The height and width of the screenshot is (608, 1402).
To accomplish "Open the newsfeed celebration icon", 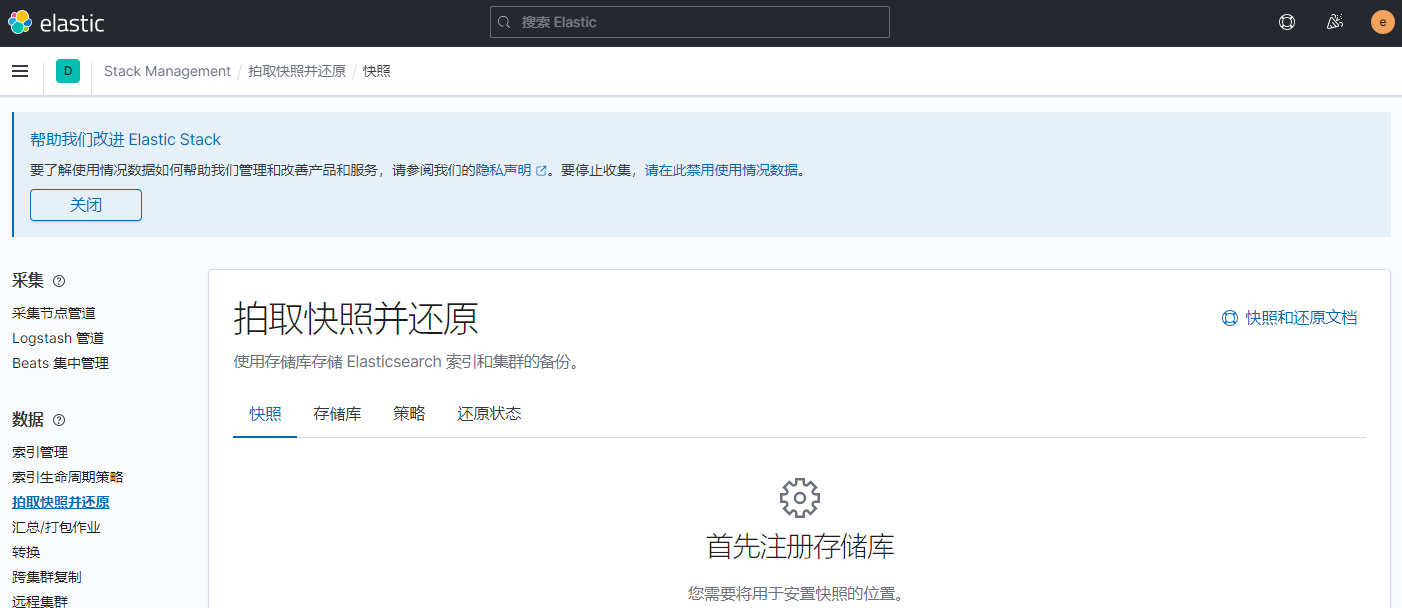I will pyautogui.click(x=1334, y=22).
